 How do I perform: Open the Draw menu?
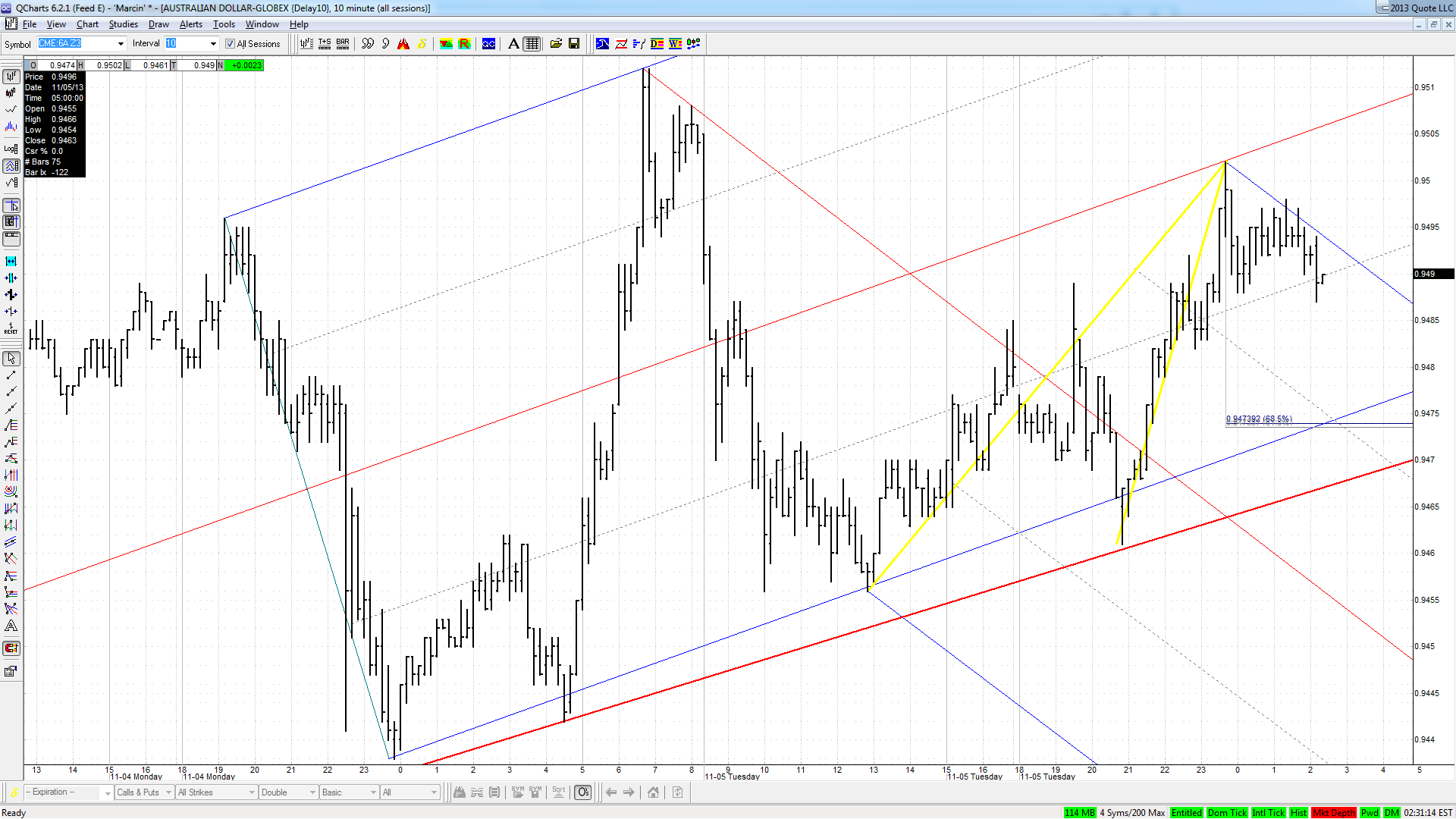click(158, 24)
